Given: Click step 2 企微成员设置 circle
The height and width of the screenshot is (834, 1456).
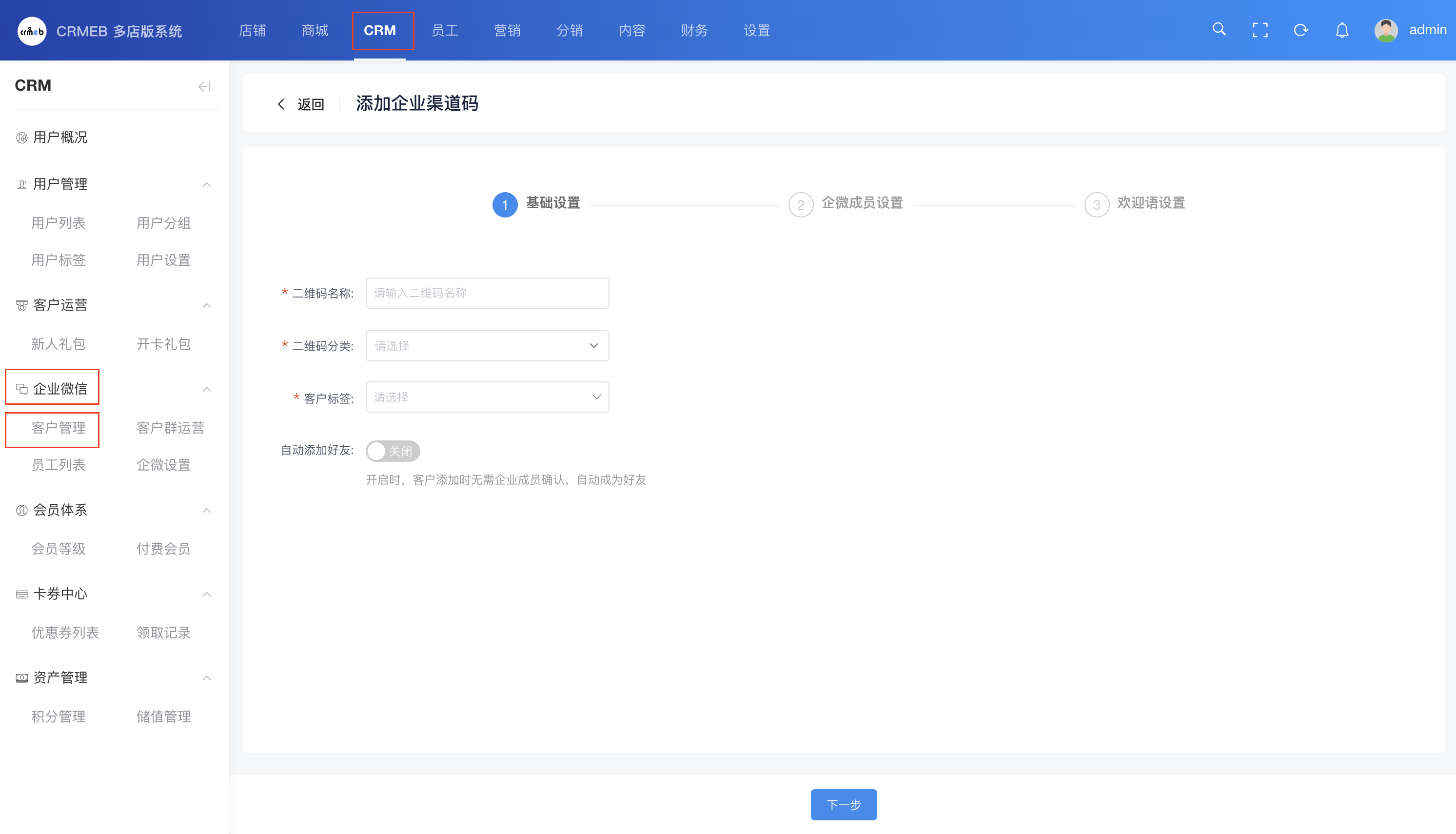Looking at the screenshot, I should coord(801,204).
